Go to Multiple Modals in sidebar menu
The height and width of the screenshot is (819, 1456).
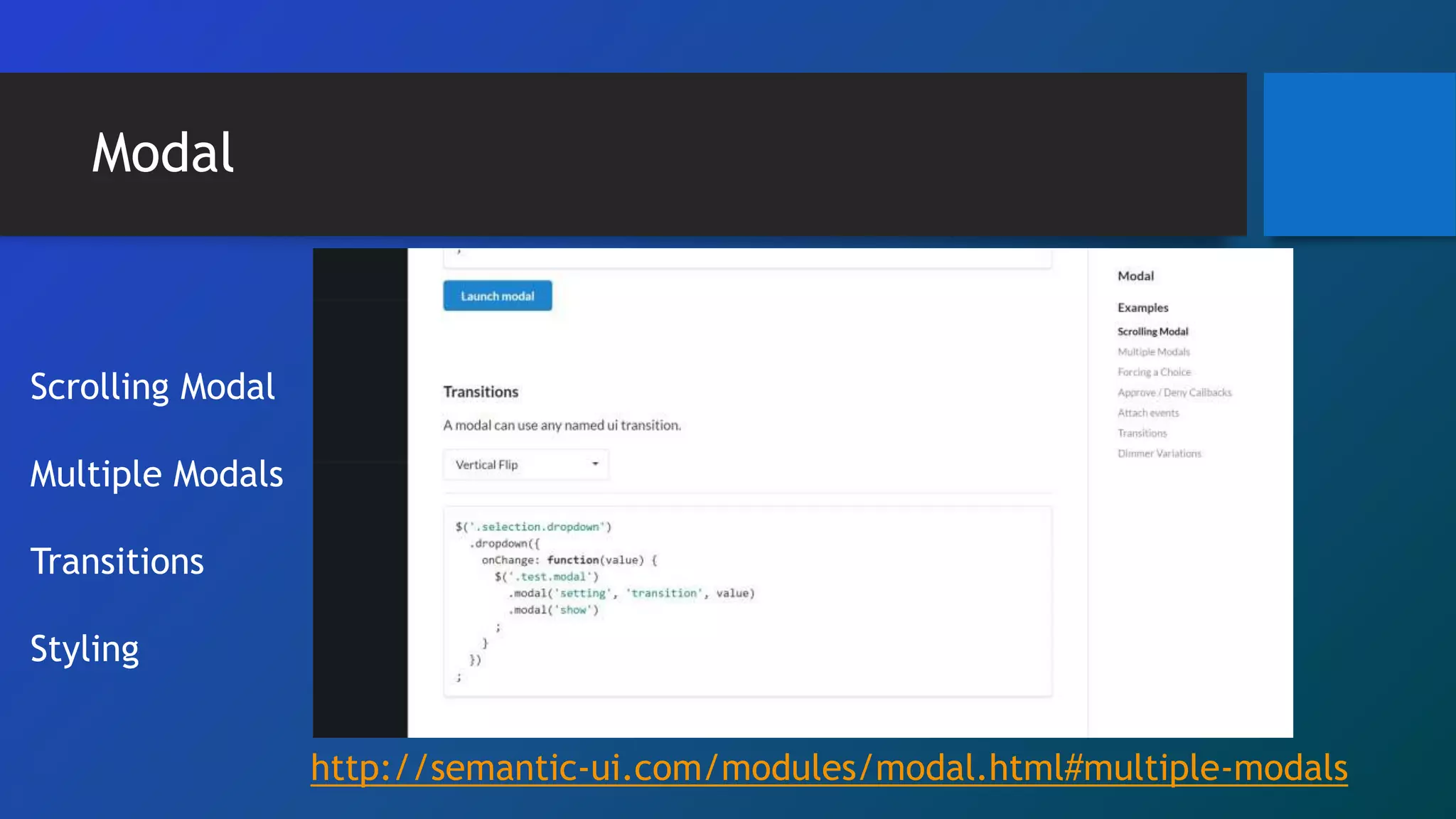(1153, 352)
